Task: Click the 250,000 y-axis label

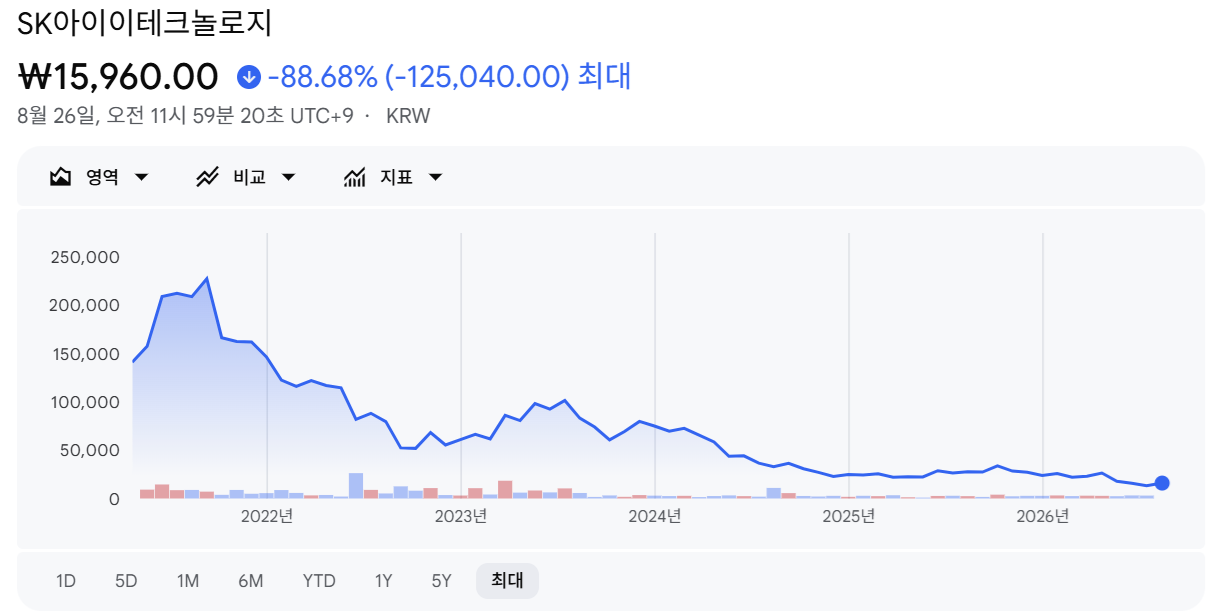Action: [85, 257]
